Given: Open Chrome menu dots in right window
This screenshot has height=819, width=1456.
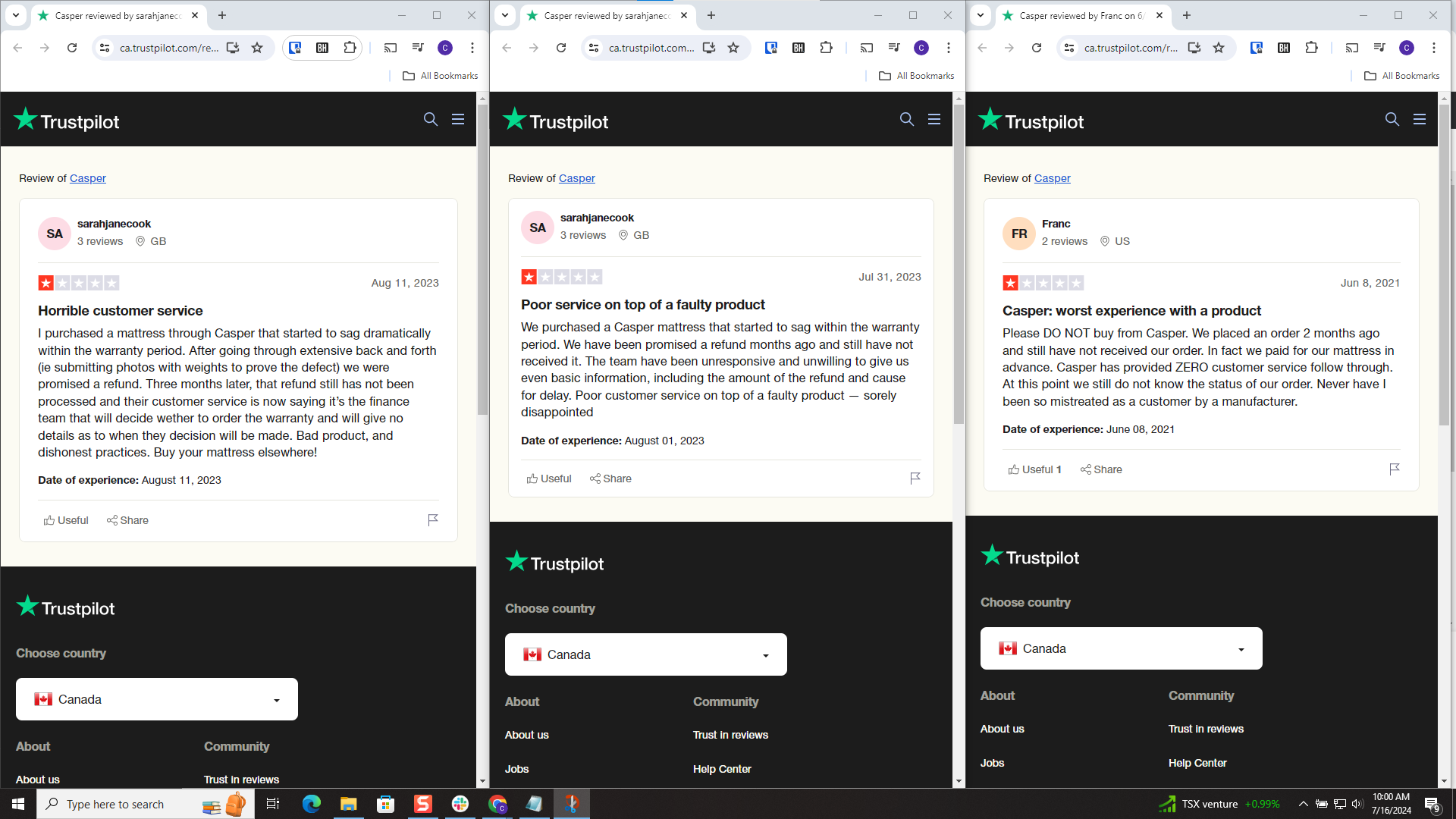Looking at the screenshot, I should (x=1434, y=48).
